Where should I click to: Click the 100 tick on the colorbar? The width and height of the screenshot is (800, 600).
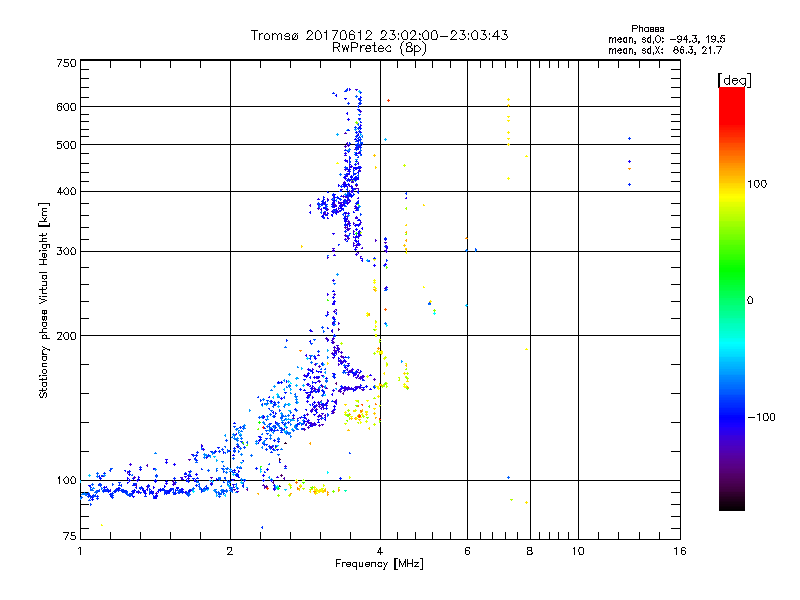(x=760, y=184)
